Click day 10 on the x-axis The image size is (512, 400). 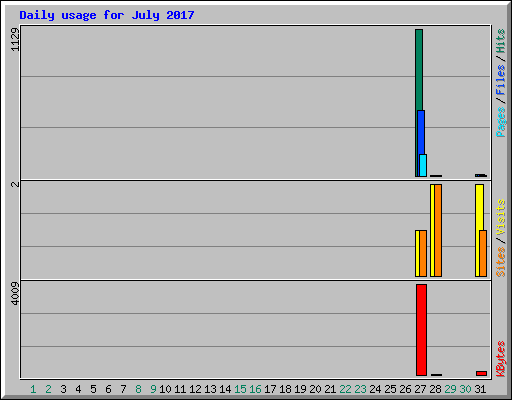(x=165, y=389)
